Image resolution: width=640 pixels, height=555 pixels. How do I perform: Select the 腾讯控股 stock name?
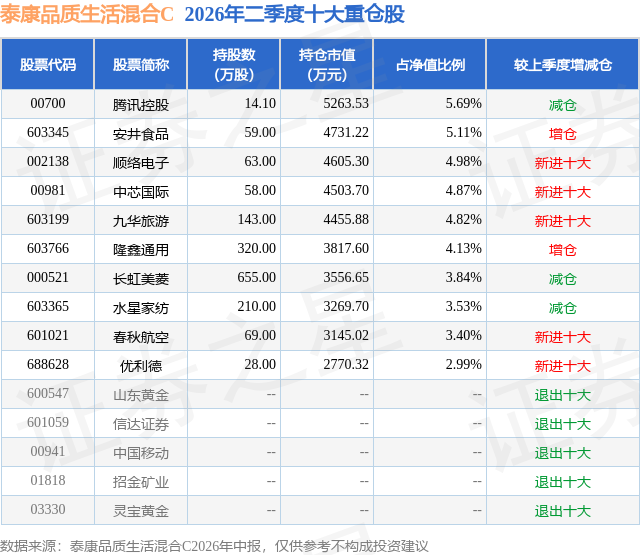coord(141,105)
